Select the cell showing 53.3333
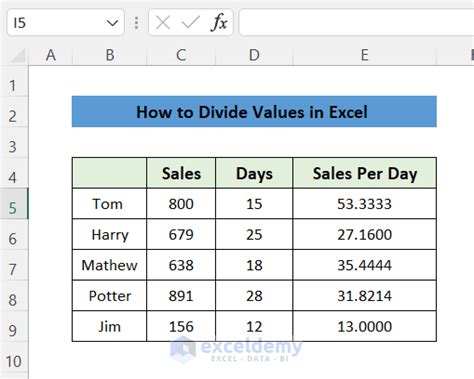 pos(365,204)
